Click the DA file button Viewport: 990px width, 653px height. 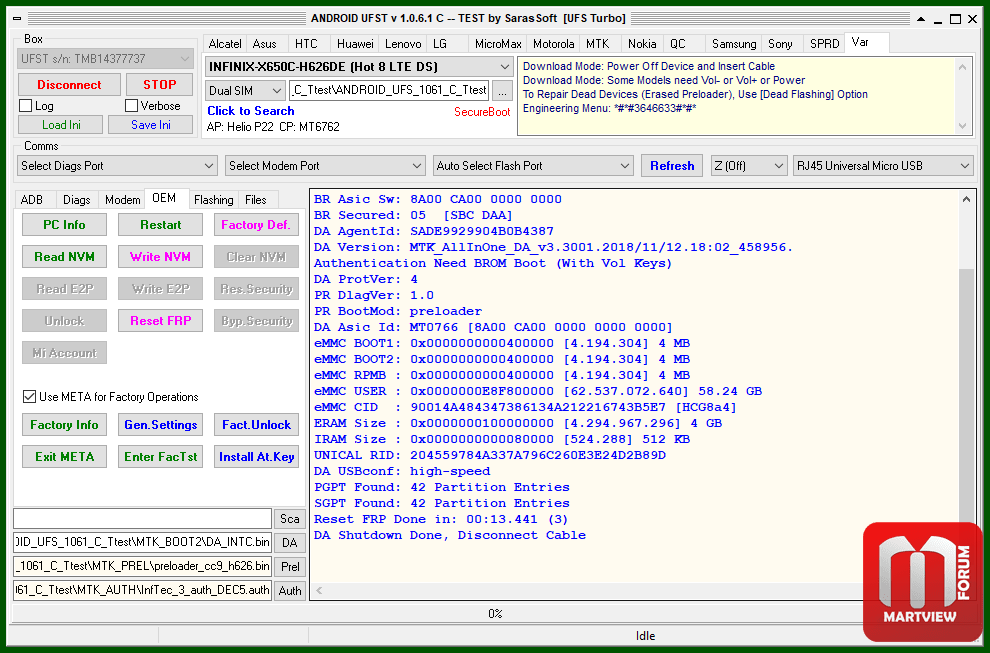290,542
